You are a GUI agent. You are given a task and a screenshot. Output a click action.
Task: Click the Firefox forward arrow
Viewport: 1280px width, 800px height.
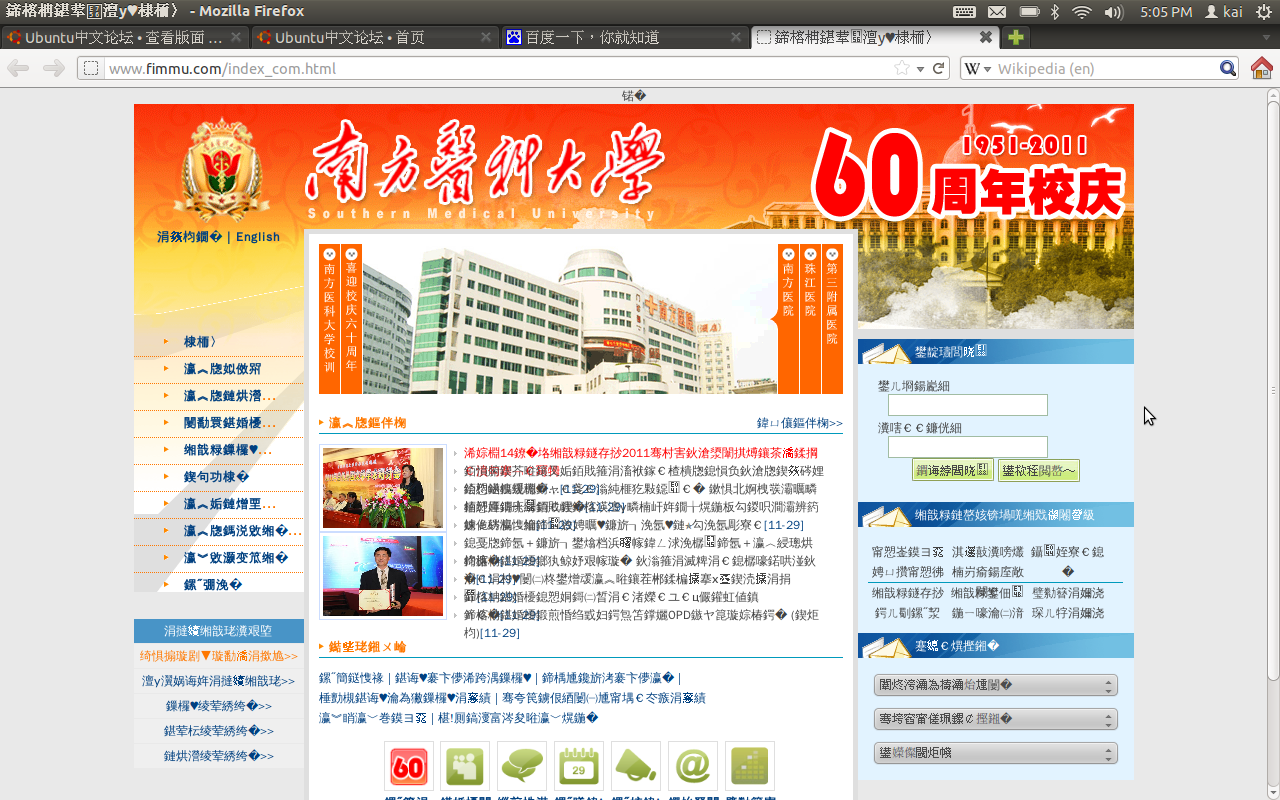(54, 68)
